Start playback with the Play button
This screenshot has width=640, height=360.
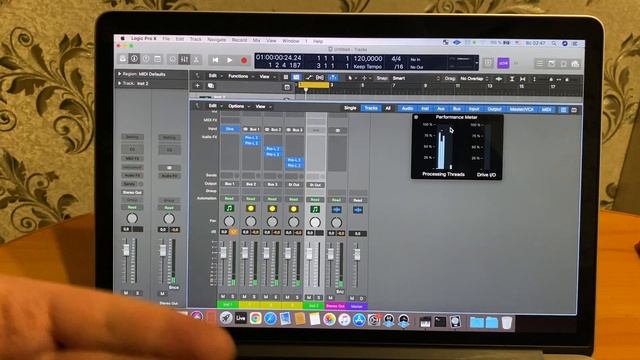230,60
